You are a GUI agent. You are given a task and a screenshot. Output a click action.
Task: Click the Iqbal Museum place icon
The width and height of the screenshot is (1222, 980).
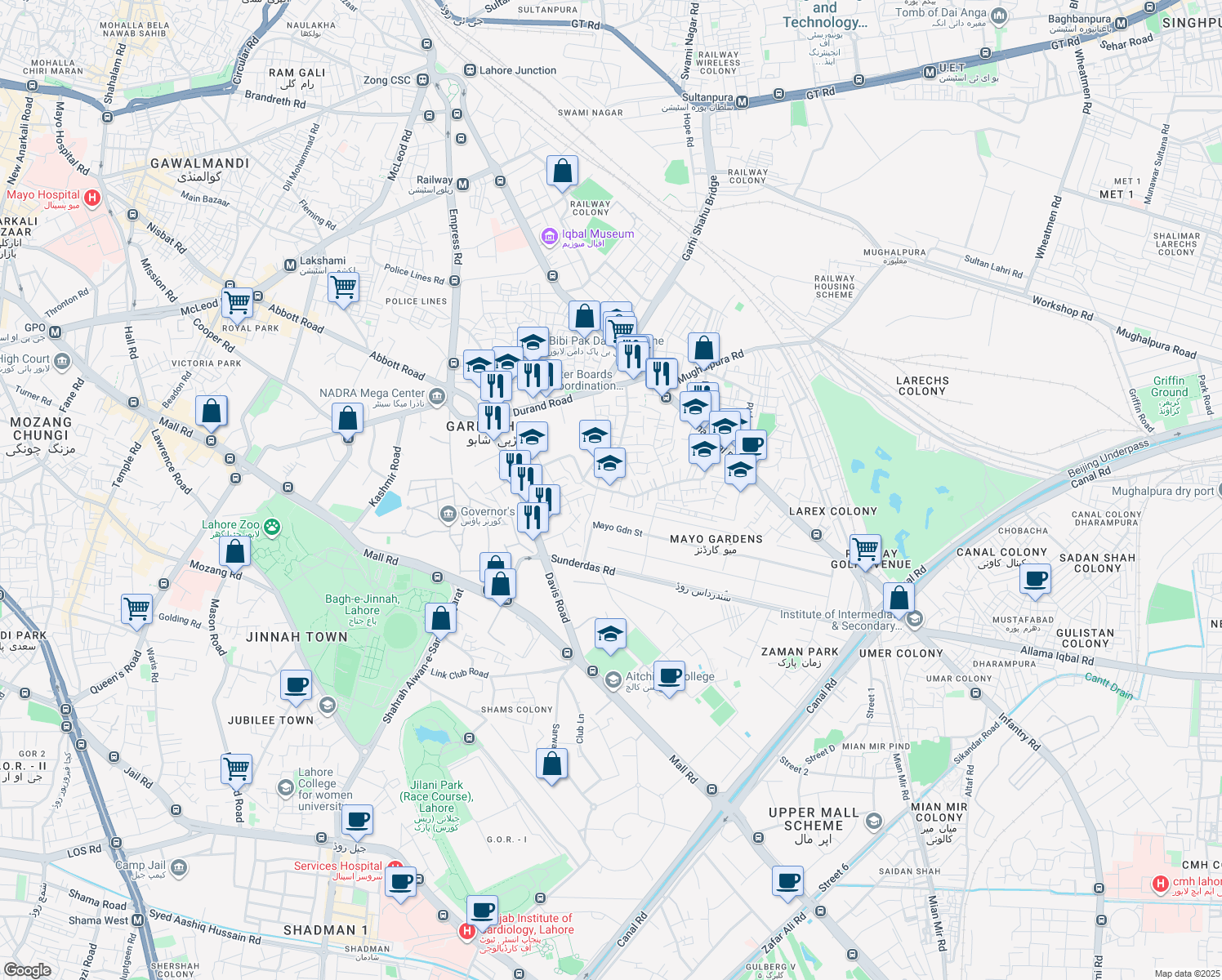click(550, 237)
